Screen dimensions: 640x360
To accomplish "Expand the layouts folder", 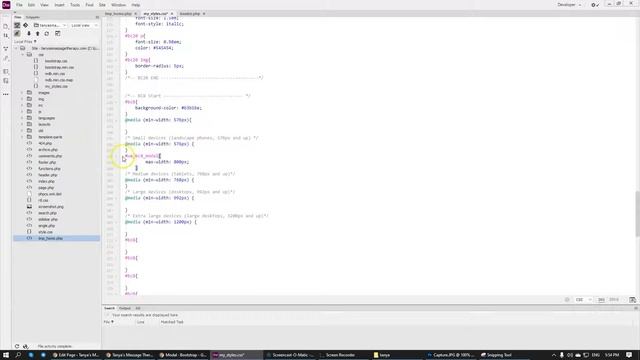I will (x=22, y=124).
